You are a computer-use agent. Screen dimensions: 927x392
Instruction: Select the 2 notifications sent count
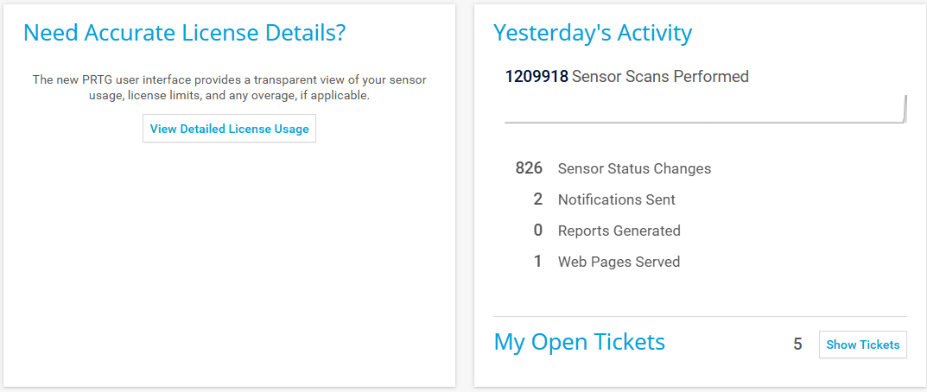click(x=537, y=199)
